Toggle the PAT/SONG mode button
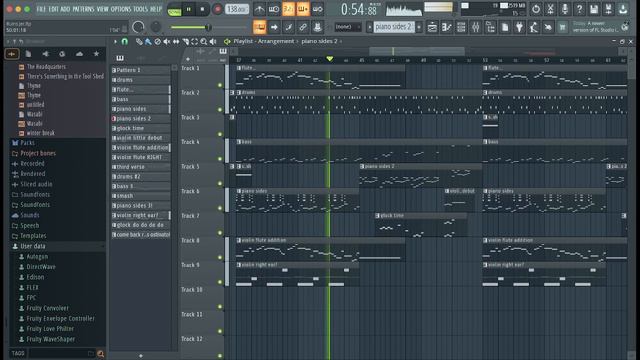Viewport: 640px width, 360px height. 174,10
